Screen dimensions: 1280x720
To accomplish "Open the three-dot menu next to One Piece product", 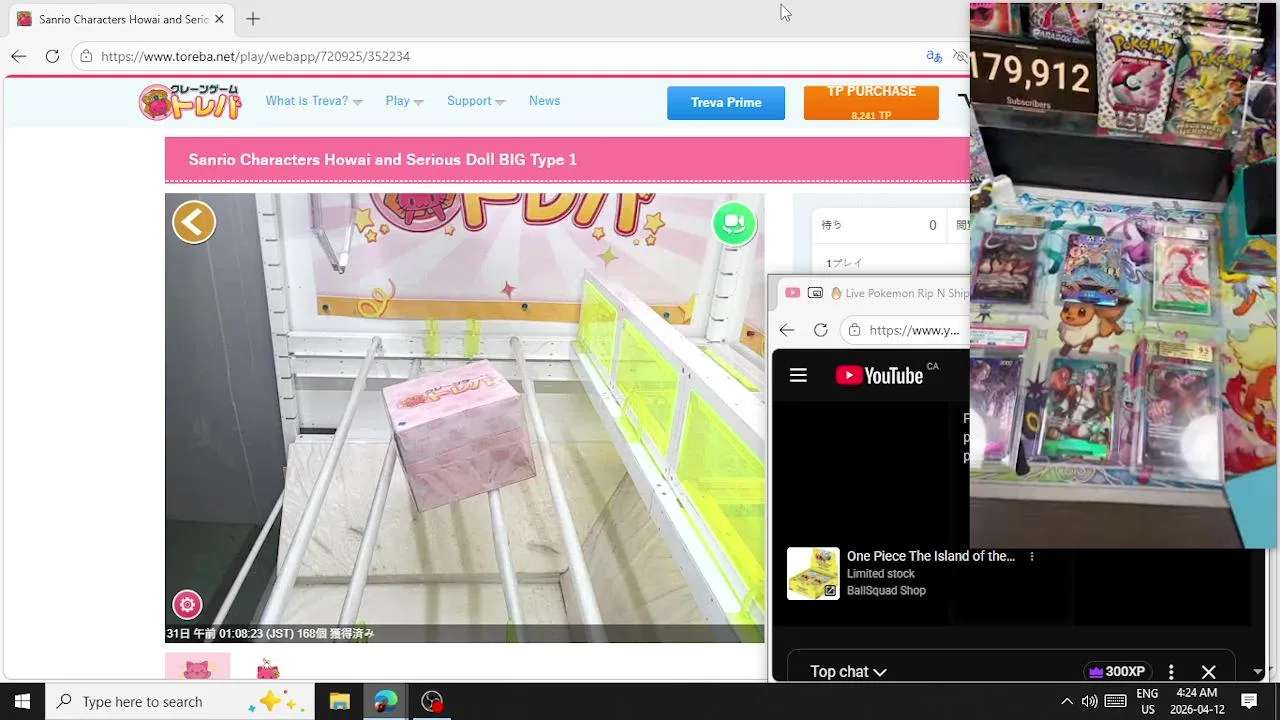I will 1032,557.
